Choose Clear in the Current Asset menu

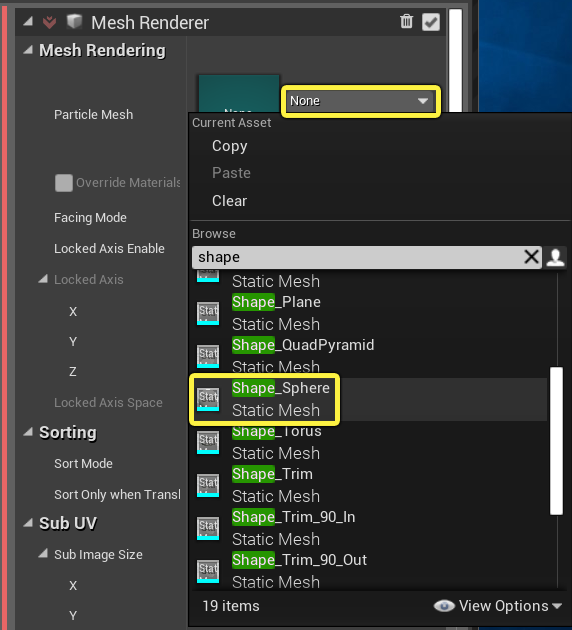(229, 200)
